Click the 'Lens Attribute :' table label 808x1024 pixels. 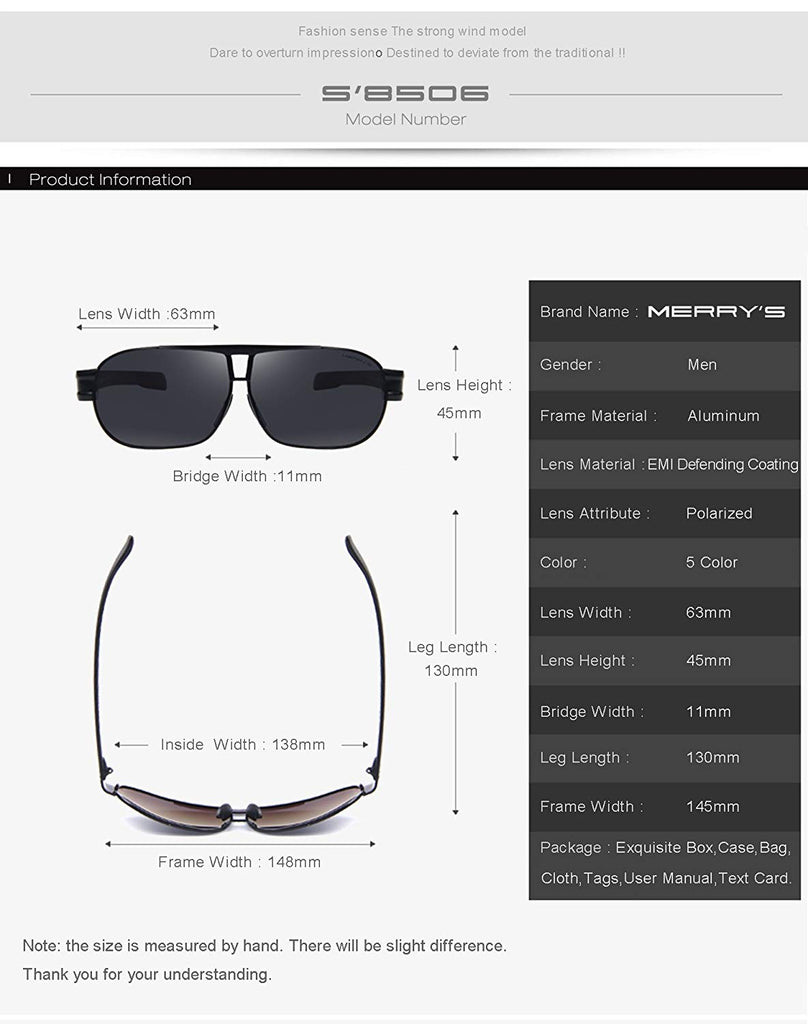coord(595,513)
